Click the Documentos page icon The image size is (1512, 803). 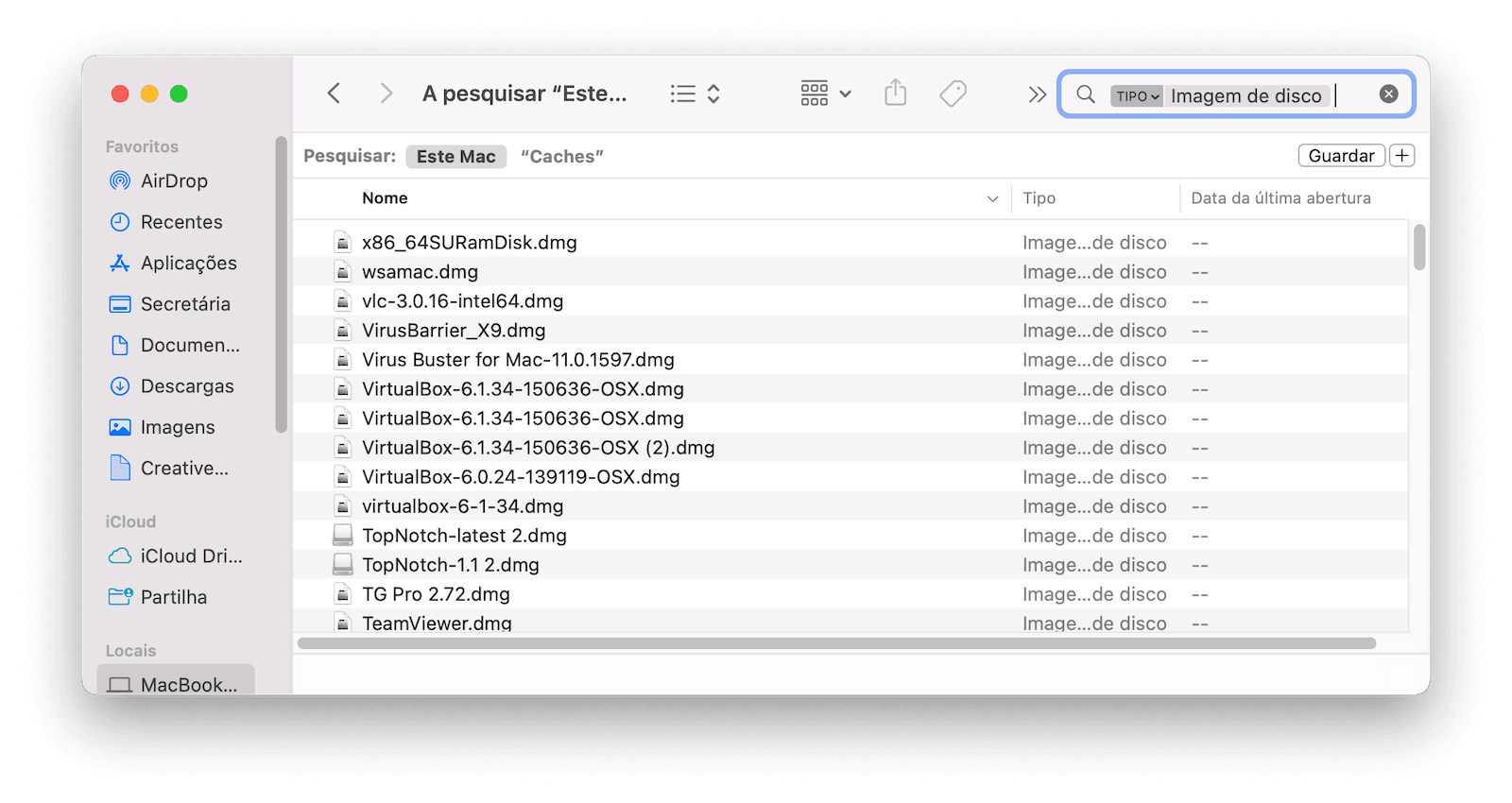(x=120, y=345)
